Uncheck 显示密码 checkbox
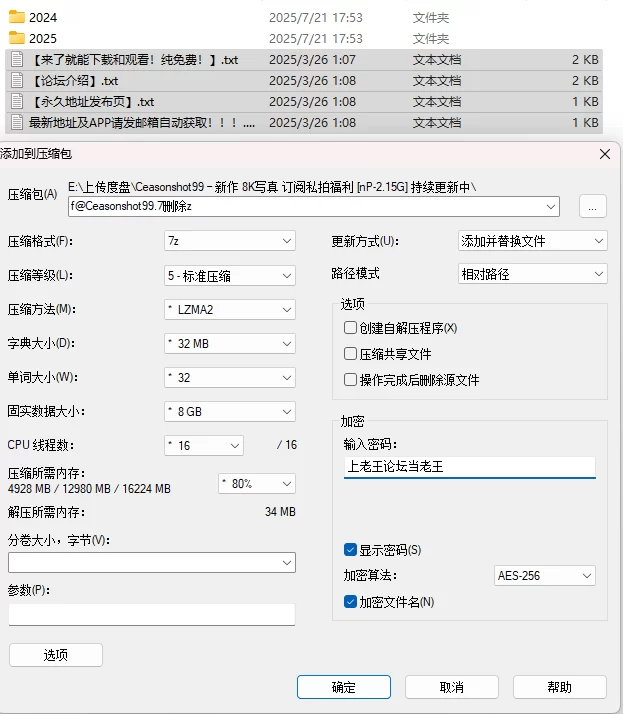 click(x=350, y=550)
